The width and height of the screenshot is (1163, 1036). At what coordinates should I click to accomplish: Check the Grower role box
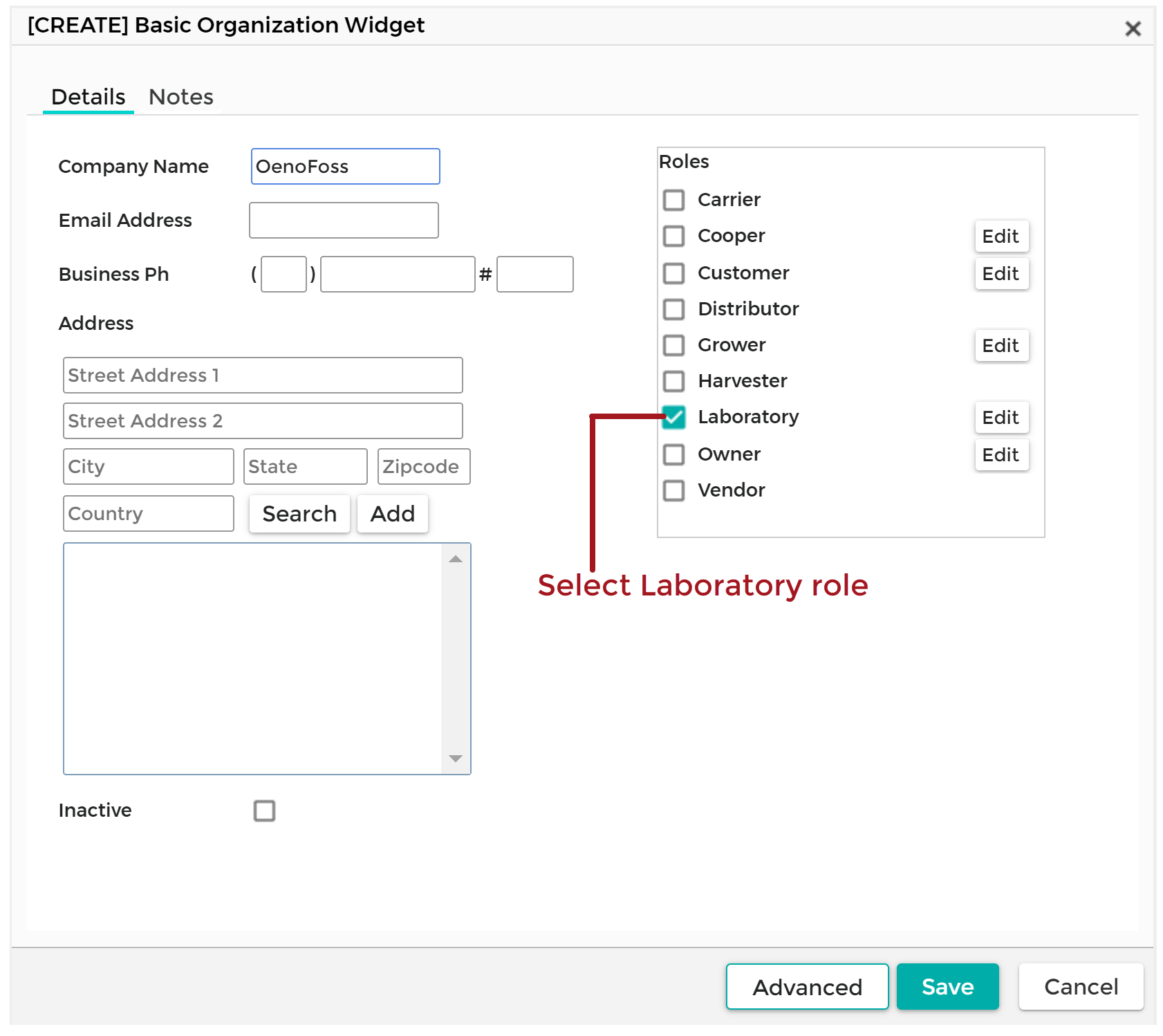point(673,345)
